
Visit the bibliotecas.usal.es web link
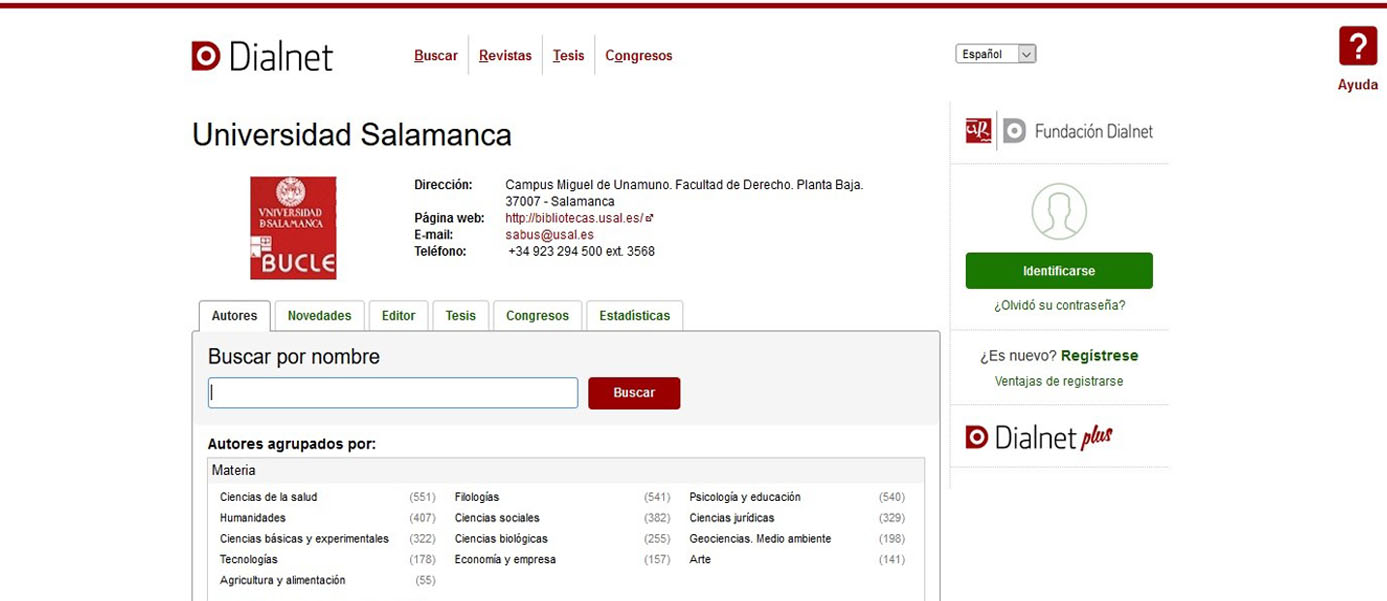(x=579, y=218)
